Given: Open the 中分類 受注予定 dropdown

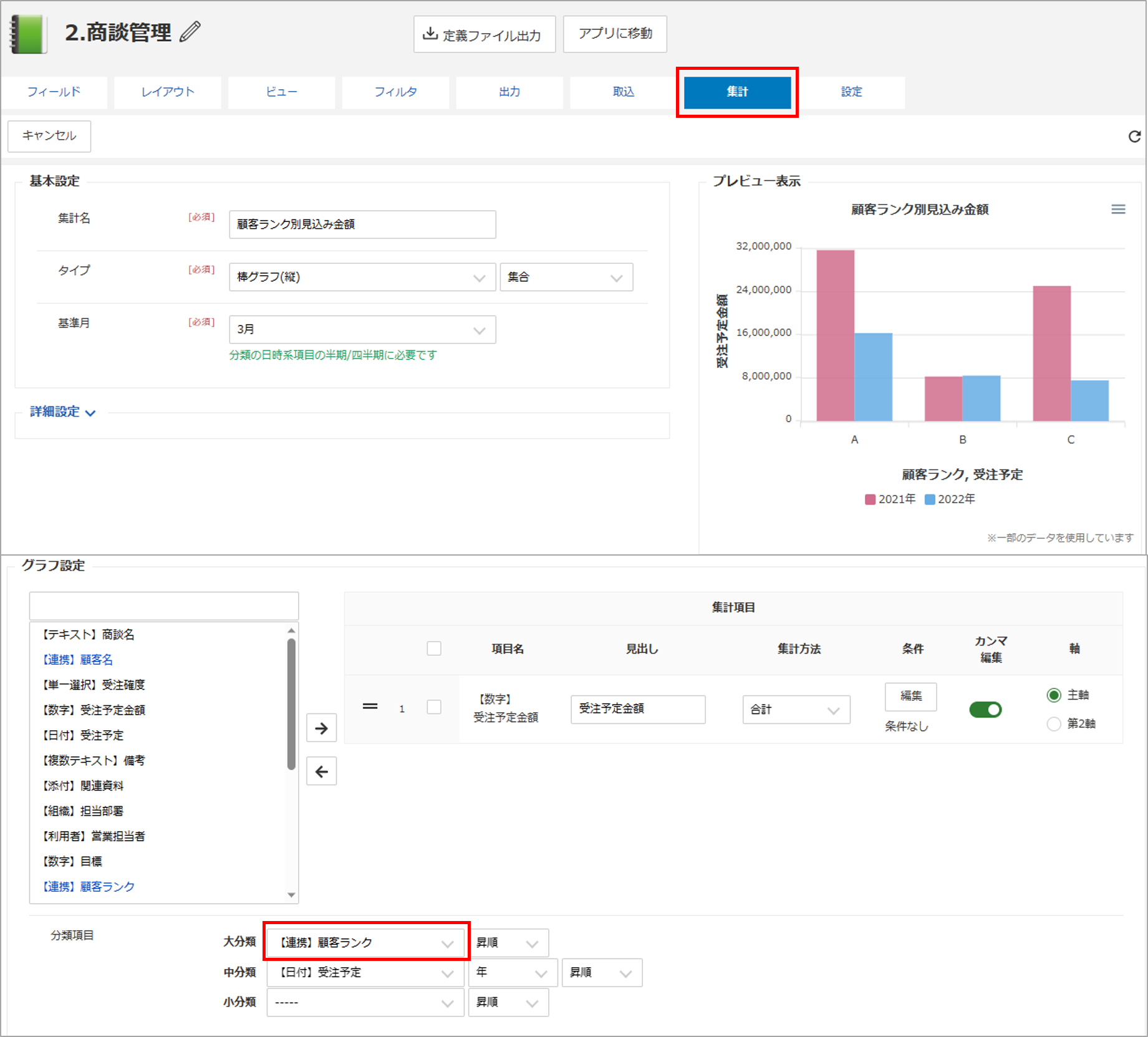Looking at the screenshot, I should [x=365, y=973].
